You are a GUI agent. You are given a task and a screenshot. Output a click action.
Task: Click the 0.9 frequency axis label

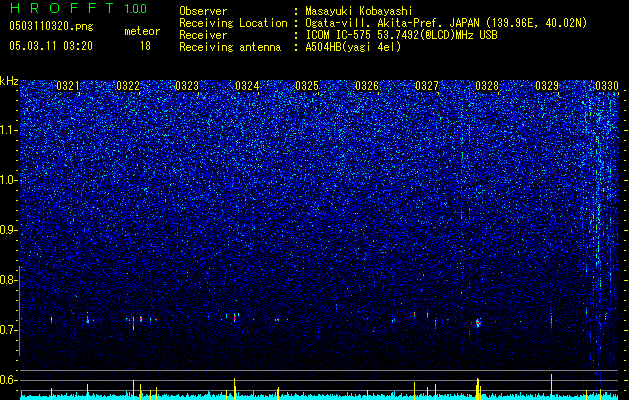coord(9,230)
